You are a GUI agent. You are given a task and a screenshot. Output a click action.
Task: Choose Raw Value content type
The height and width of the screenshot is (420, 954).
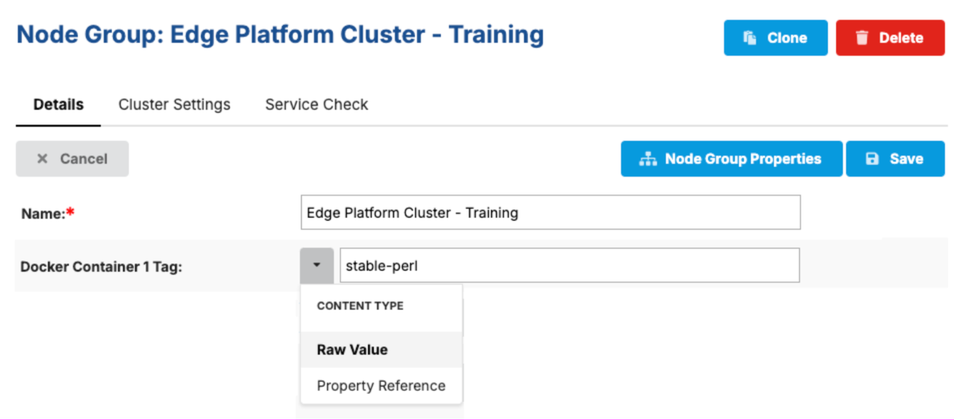[x=381, y=350]
